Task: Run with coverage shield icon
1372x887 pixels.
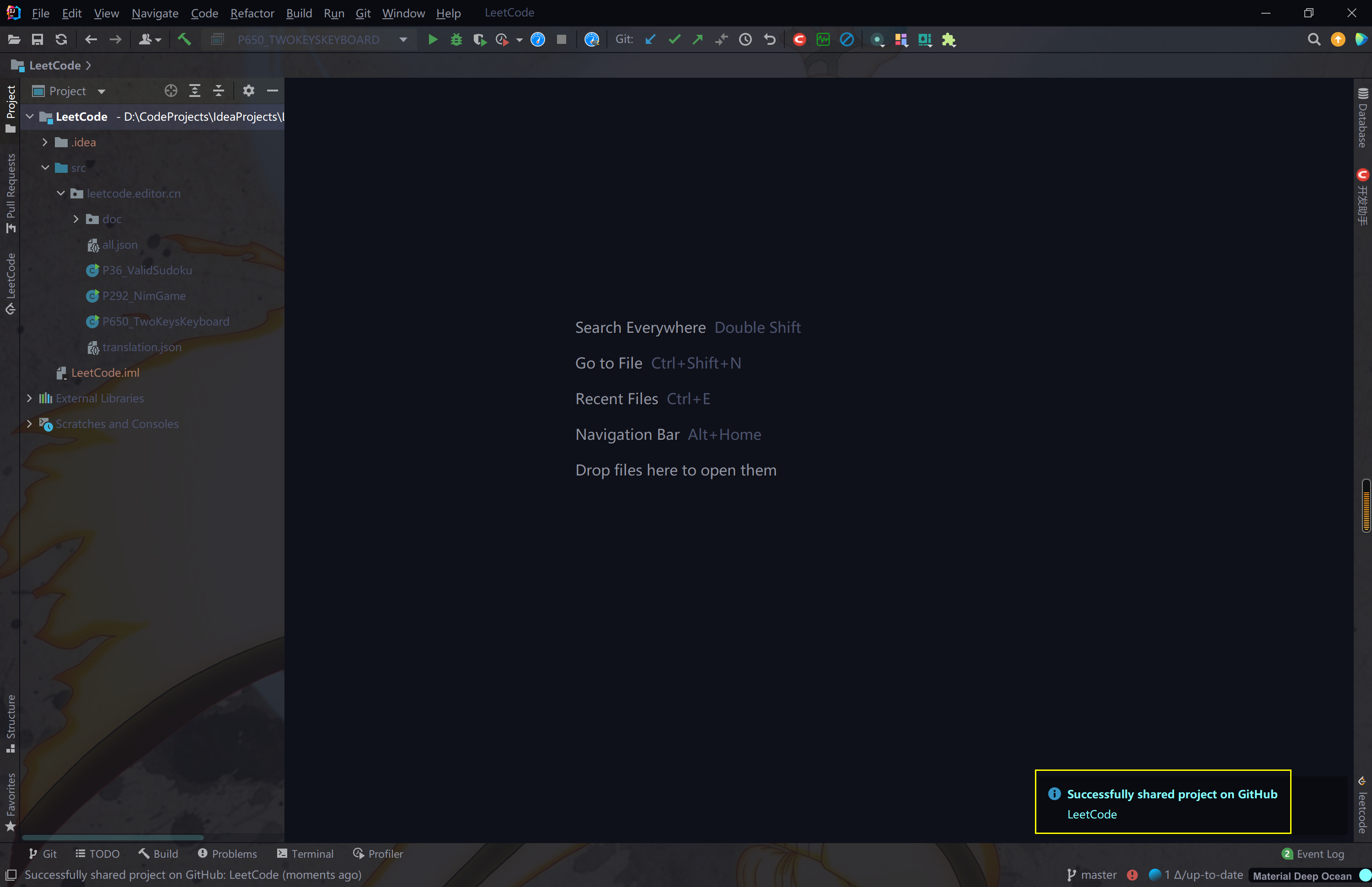Action: click(x=479, y=40)
